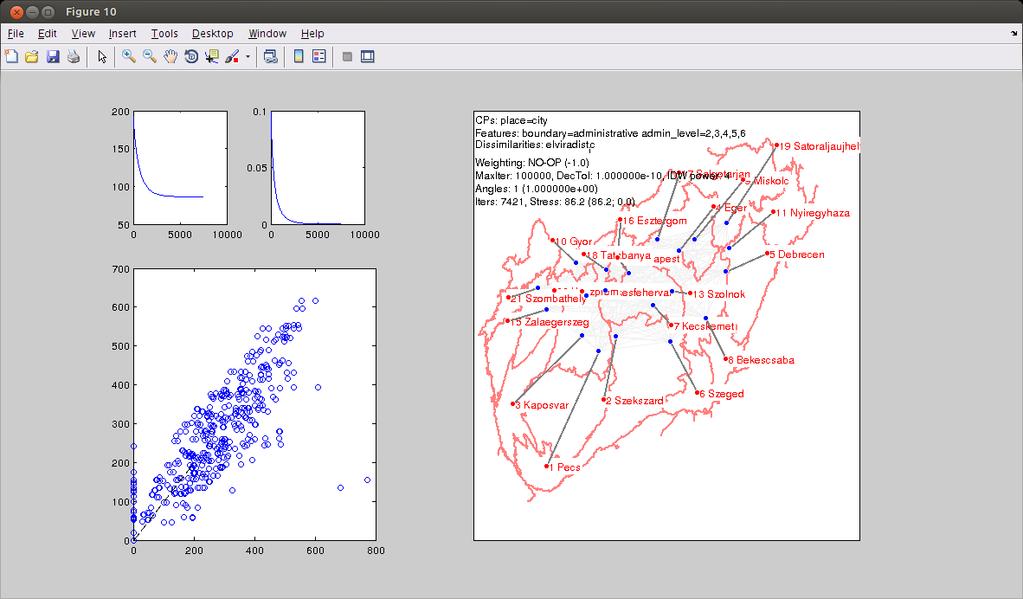Click the "19 Satoraljaujhely" map label
The width and height of the screenshot is (1023, 599).
(x=819, y=146)
